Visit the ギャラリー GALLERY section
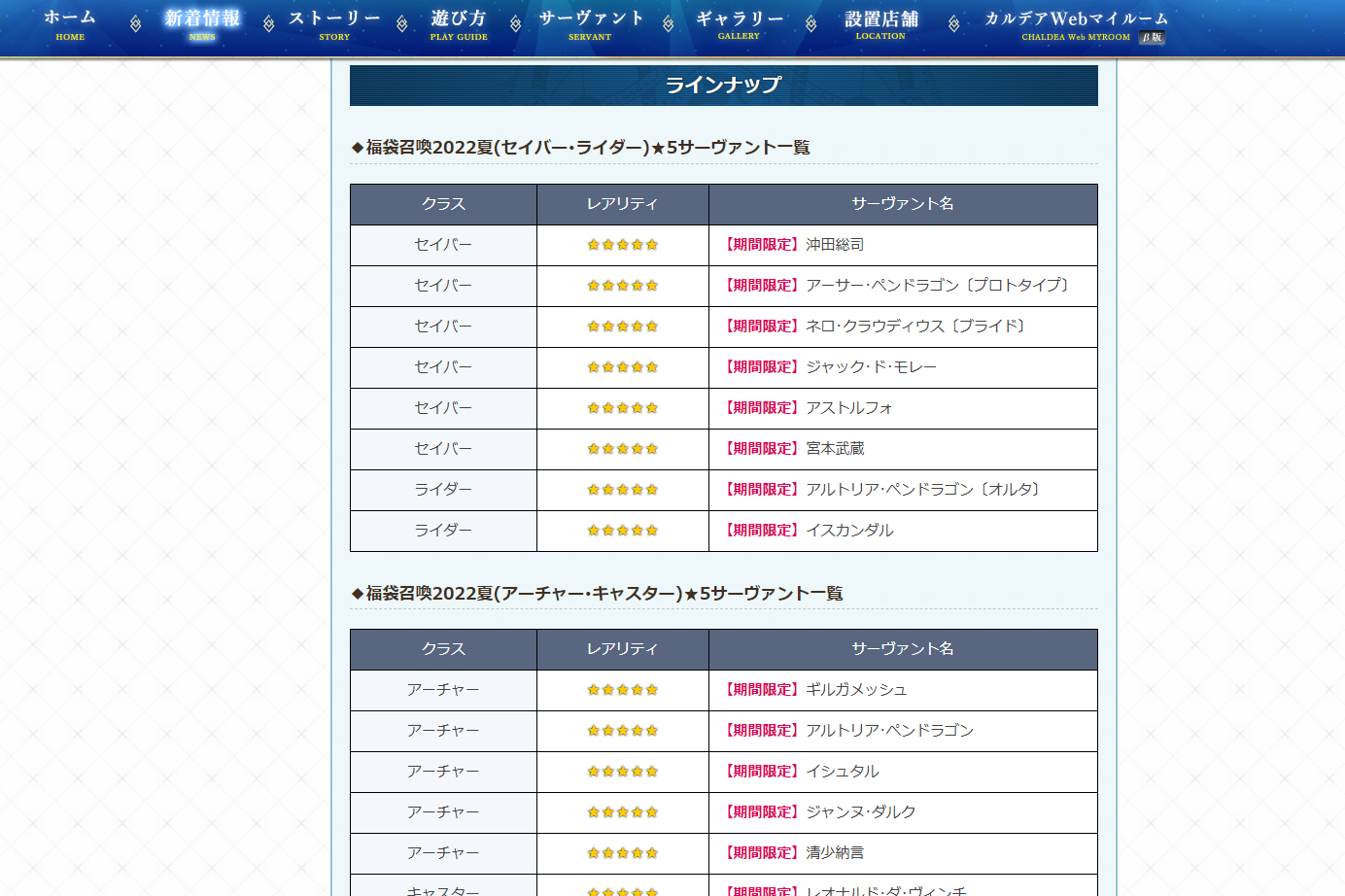Viewport: 1345px width, 896px height. pyautogui.click(x=740, y=25)
